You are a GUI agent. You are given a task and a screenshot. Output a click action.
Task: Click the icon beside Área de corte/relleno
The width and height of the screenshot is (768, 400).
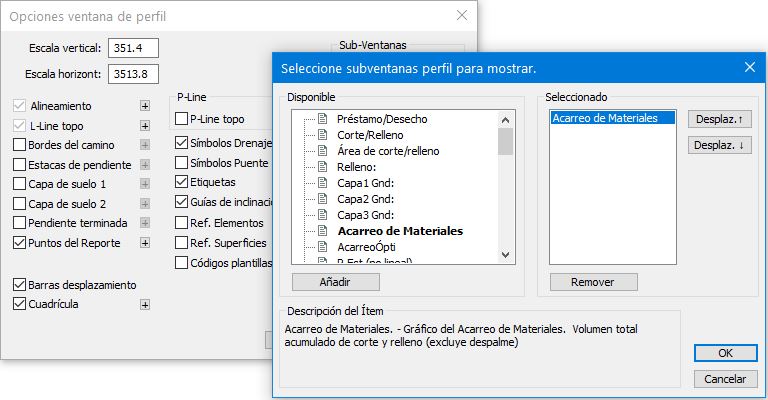pos(322,151)
